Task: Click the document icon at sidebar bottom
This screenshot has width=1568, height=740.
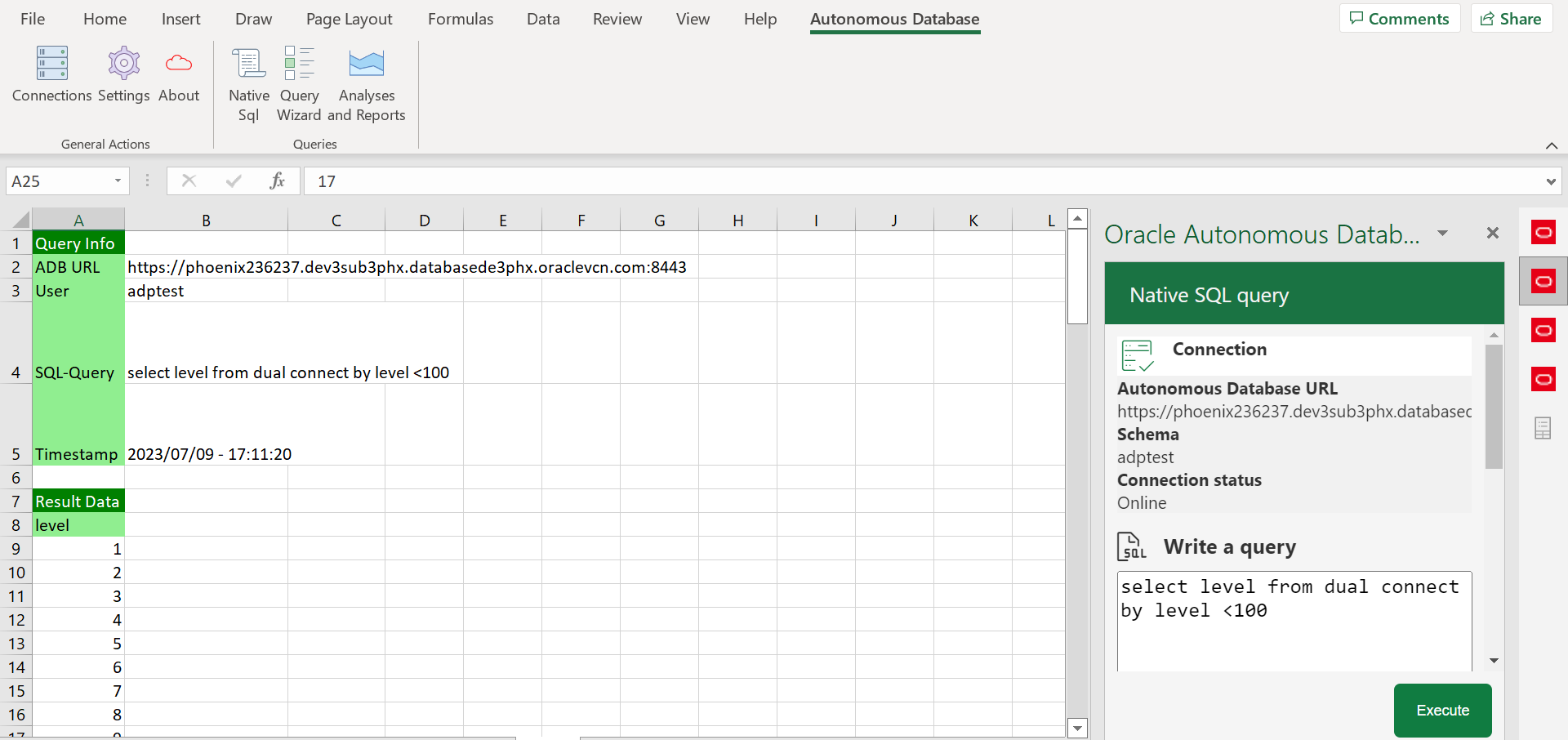Action: click(1543, 427)
